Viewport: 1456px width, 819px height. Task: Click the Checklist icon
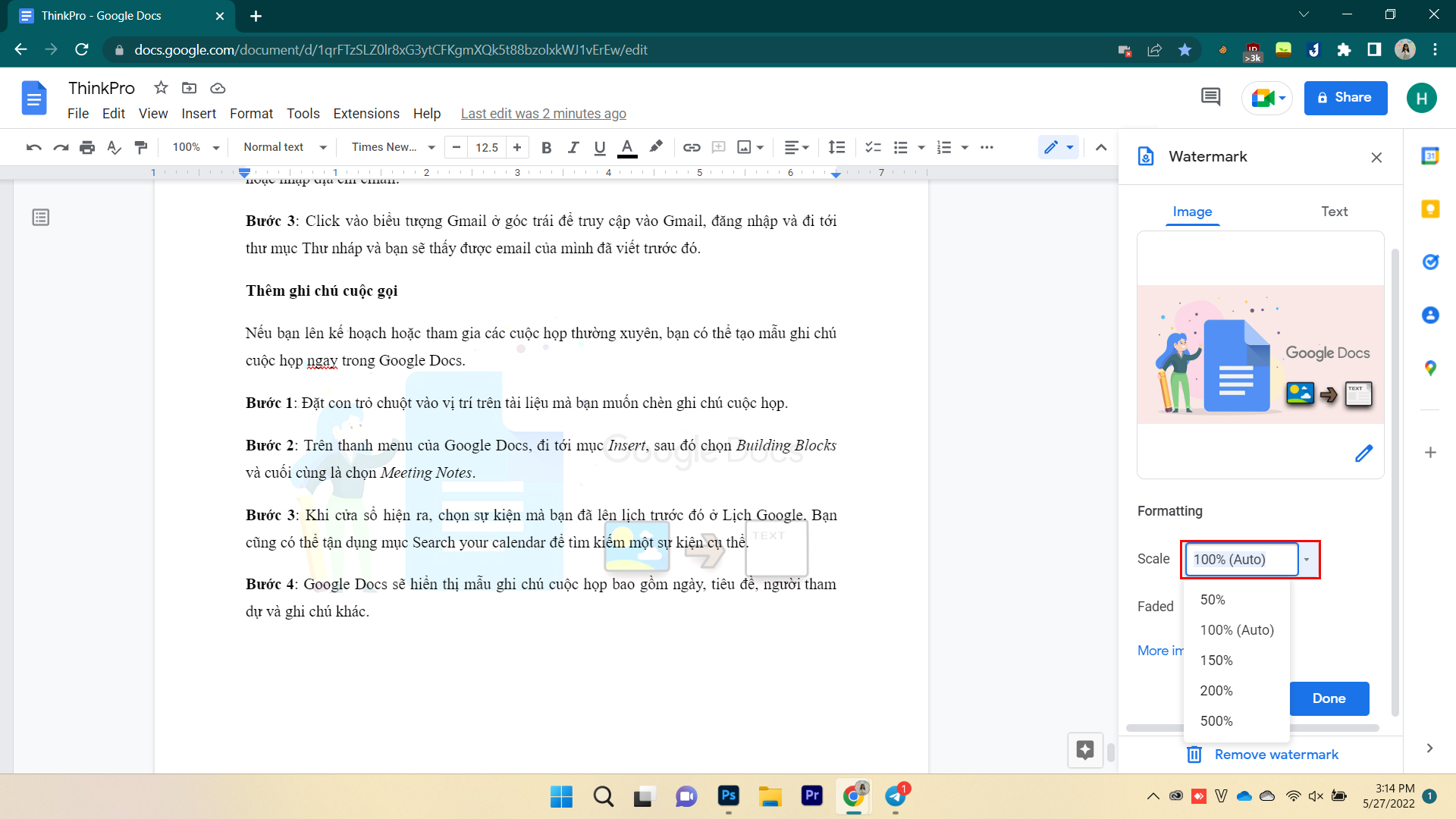874,147
